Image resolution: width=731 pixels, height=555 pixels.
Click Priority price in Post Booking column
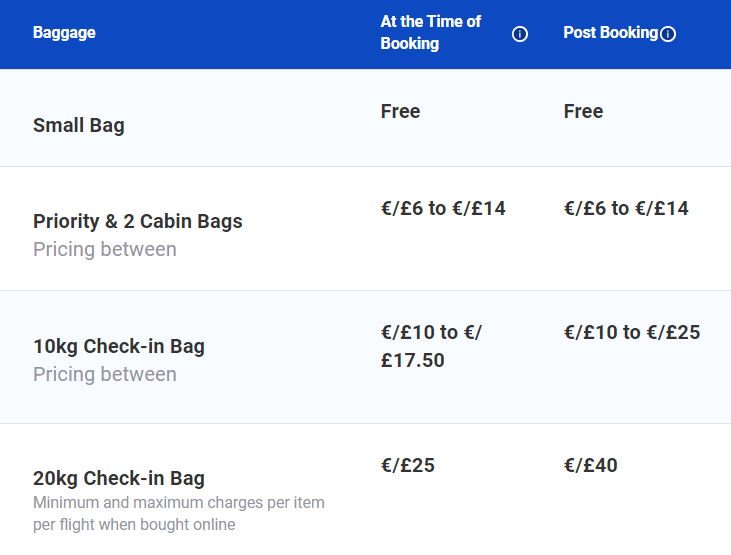click(x=626, y=208)
